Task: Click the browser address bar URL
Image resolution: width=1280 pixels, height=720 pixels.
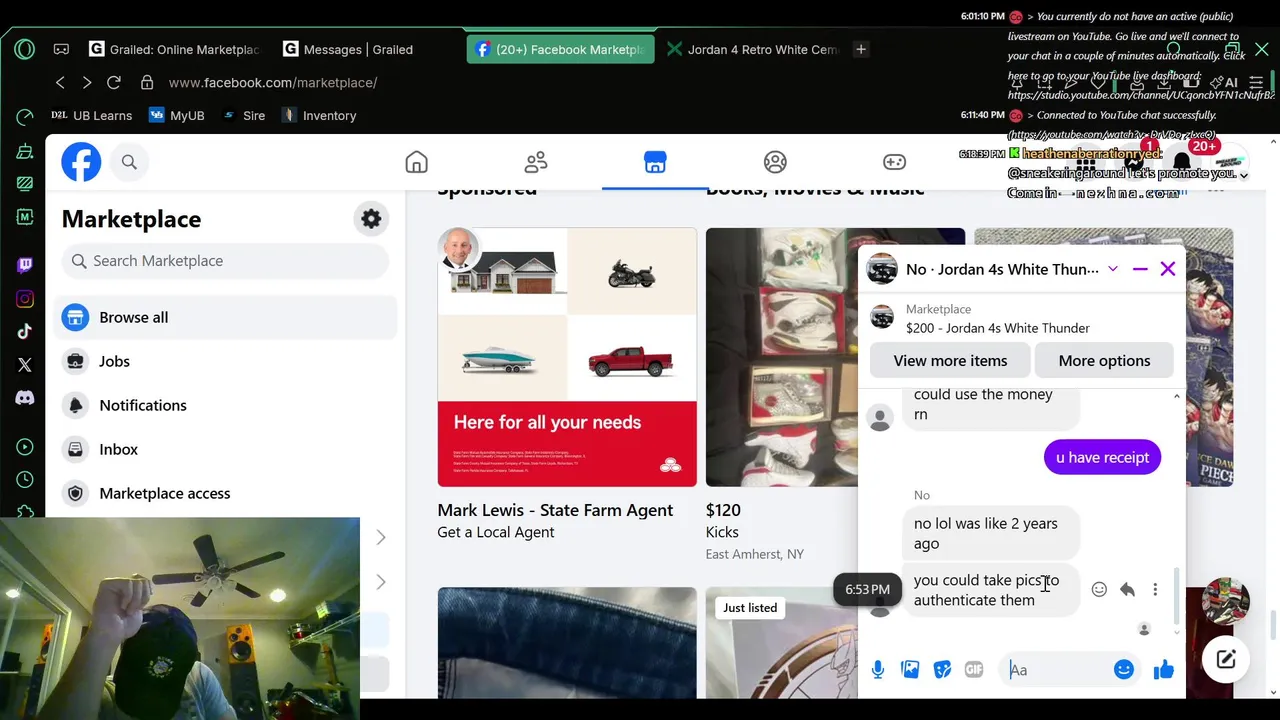Action: click(x=273, y=82)
